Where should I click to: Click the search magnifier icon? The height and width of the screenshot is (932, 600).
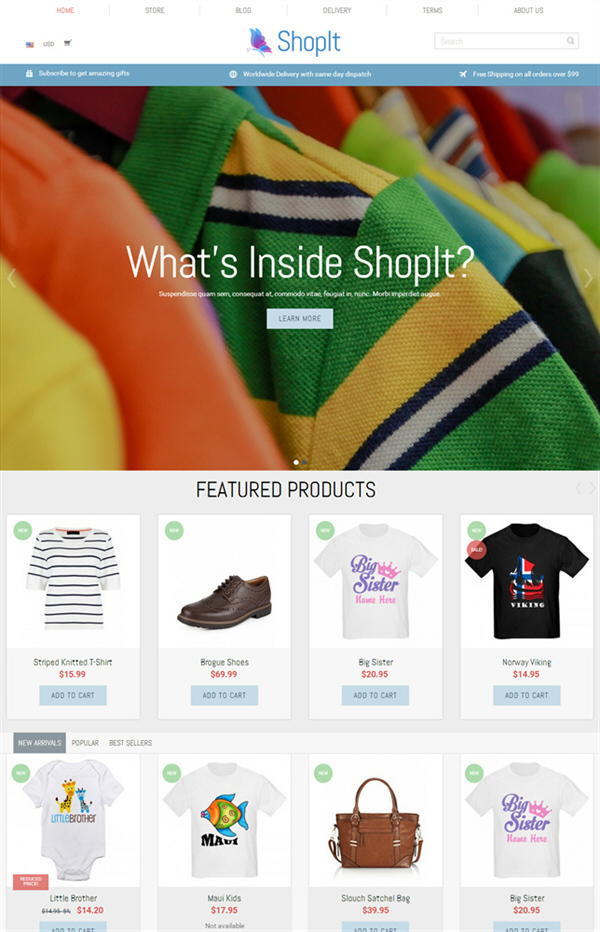[570, 41]
